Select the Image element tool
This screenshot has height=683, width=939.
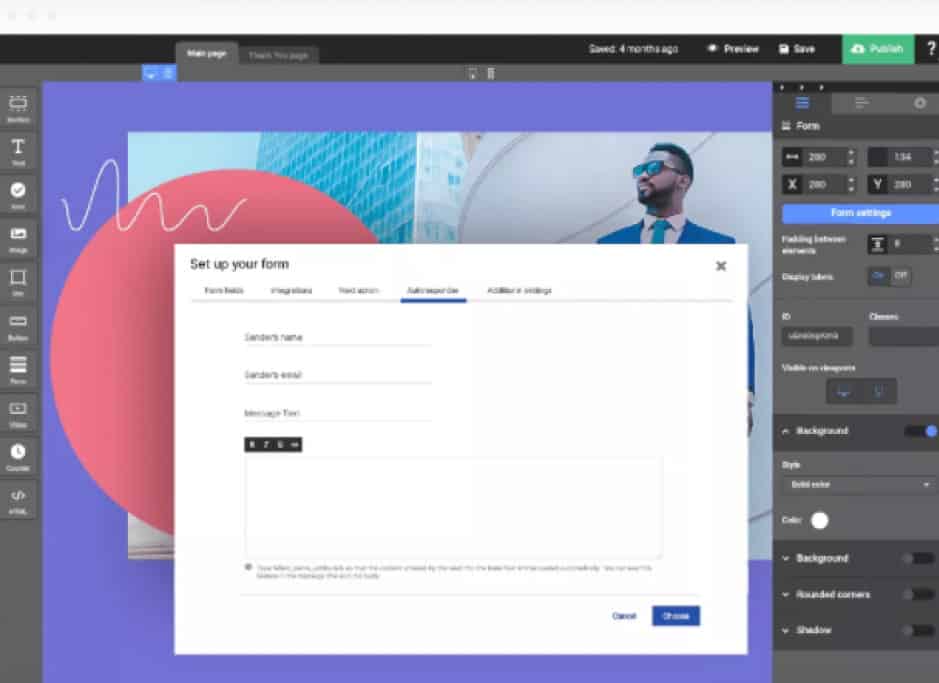tap(19, 237)
